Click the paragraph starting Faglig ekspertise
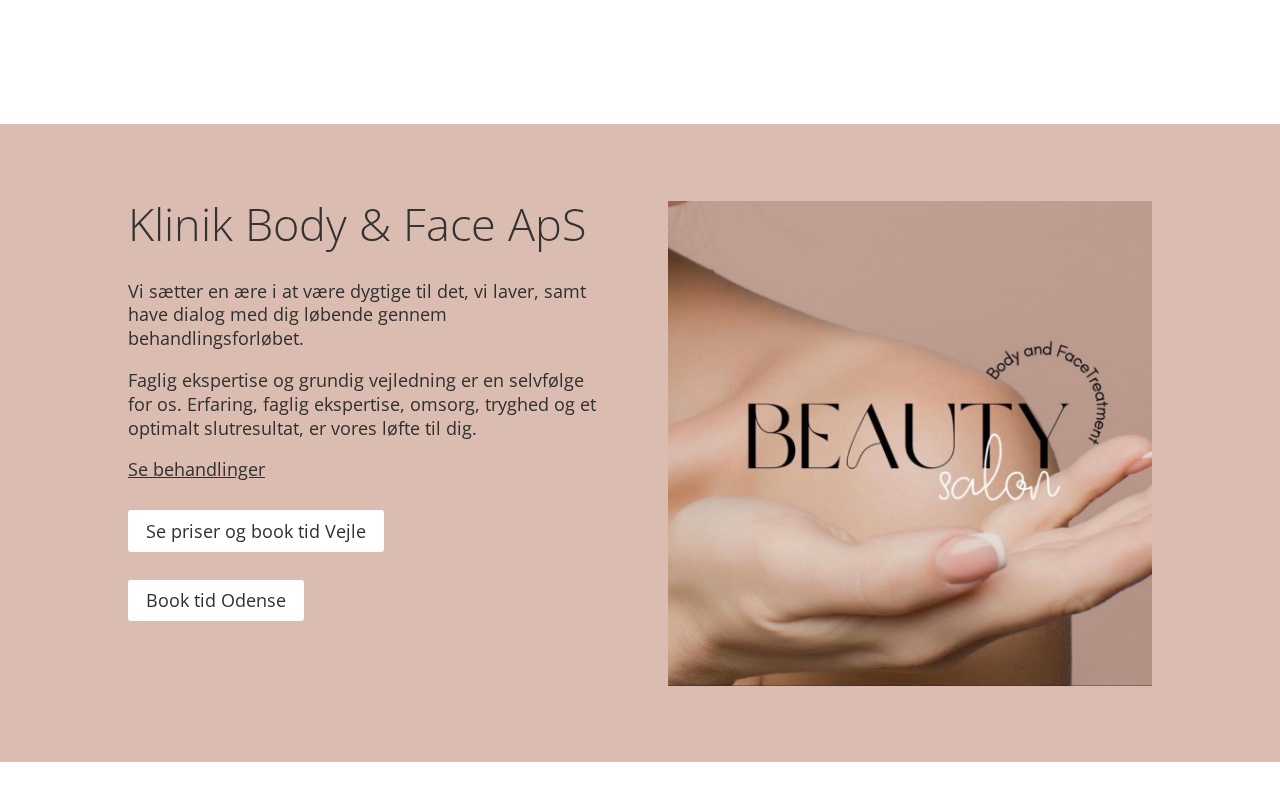 (364, 404)
